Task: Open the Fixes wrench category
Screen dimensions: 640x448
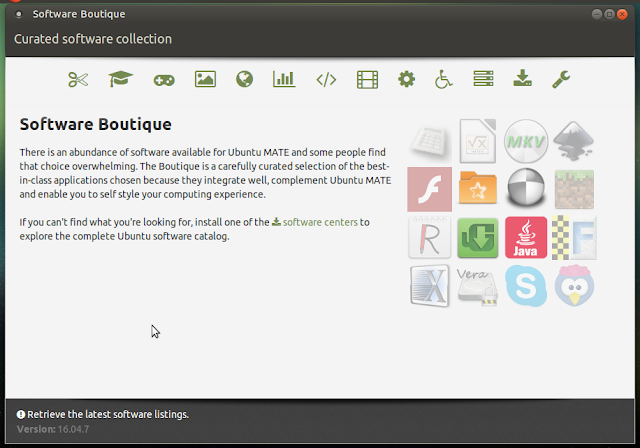Action: [x=561, y=80]
